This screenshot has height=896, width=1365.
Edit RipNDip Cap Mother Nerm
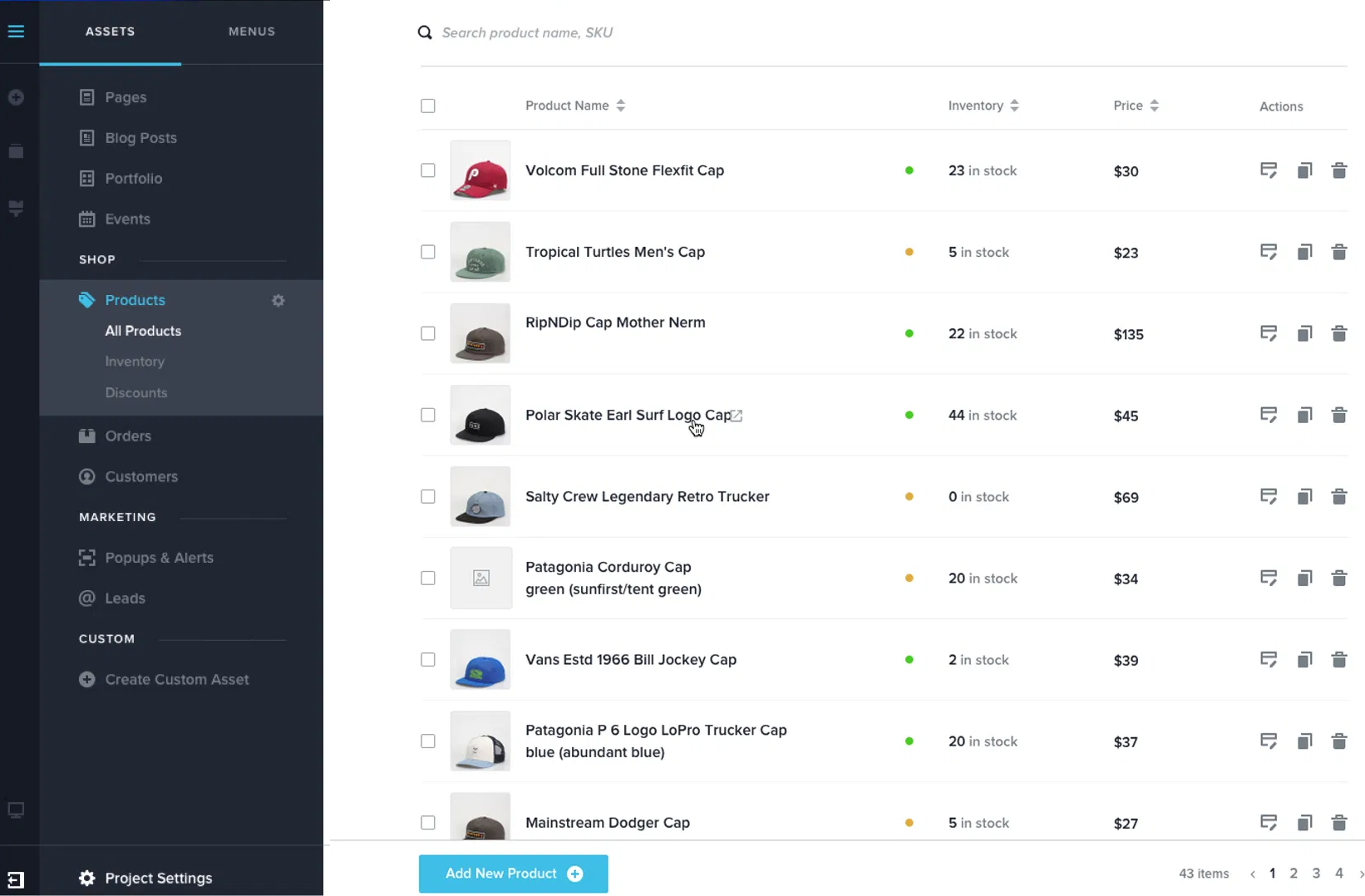[x=1269, y=333]
